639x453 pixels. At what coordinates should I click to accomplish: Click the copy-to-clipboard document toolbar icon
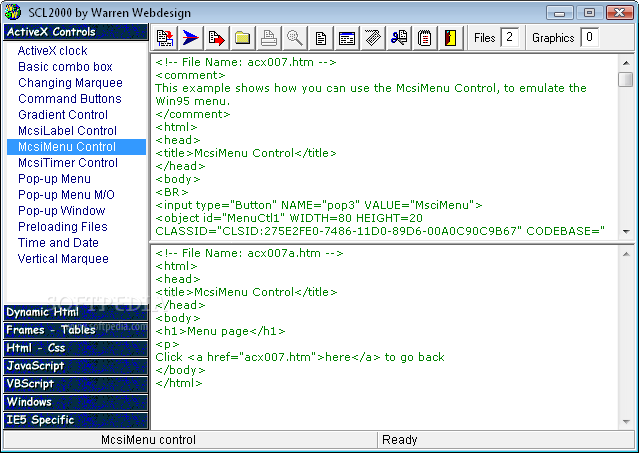point(165,38)
